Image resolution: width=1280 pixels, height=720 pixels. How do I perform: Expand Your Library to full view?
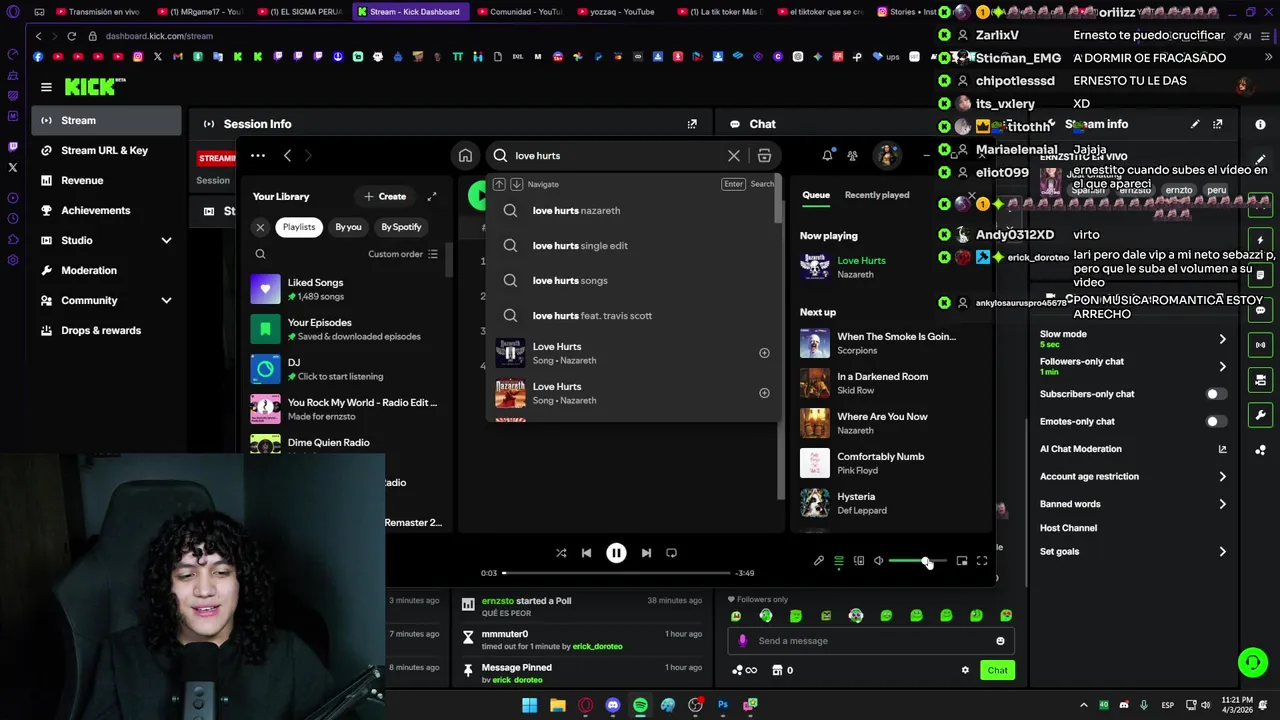tap(432, 197)
